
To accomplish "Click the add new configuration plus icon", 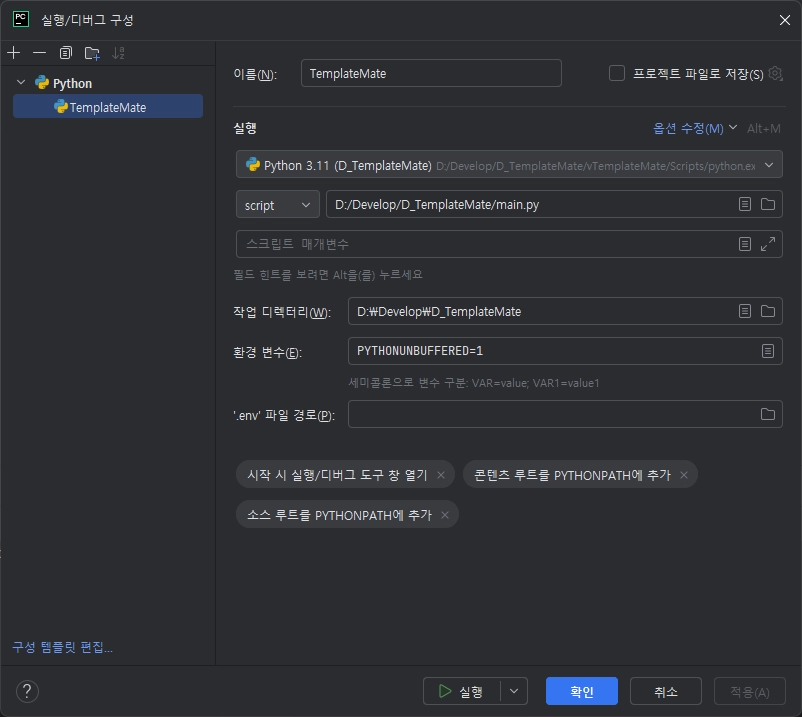I will pos(13,53).
